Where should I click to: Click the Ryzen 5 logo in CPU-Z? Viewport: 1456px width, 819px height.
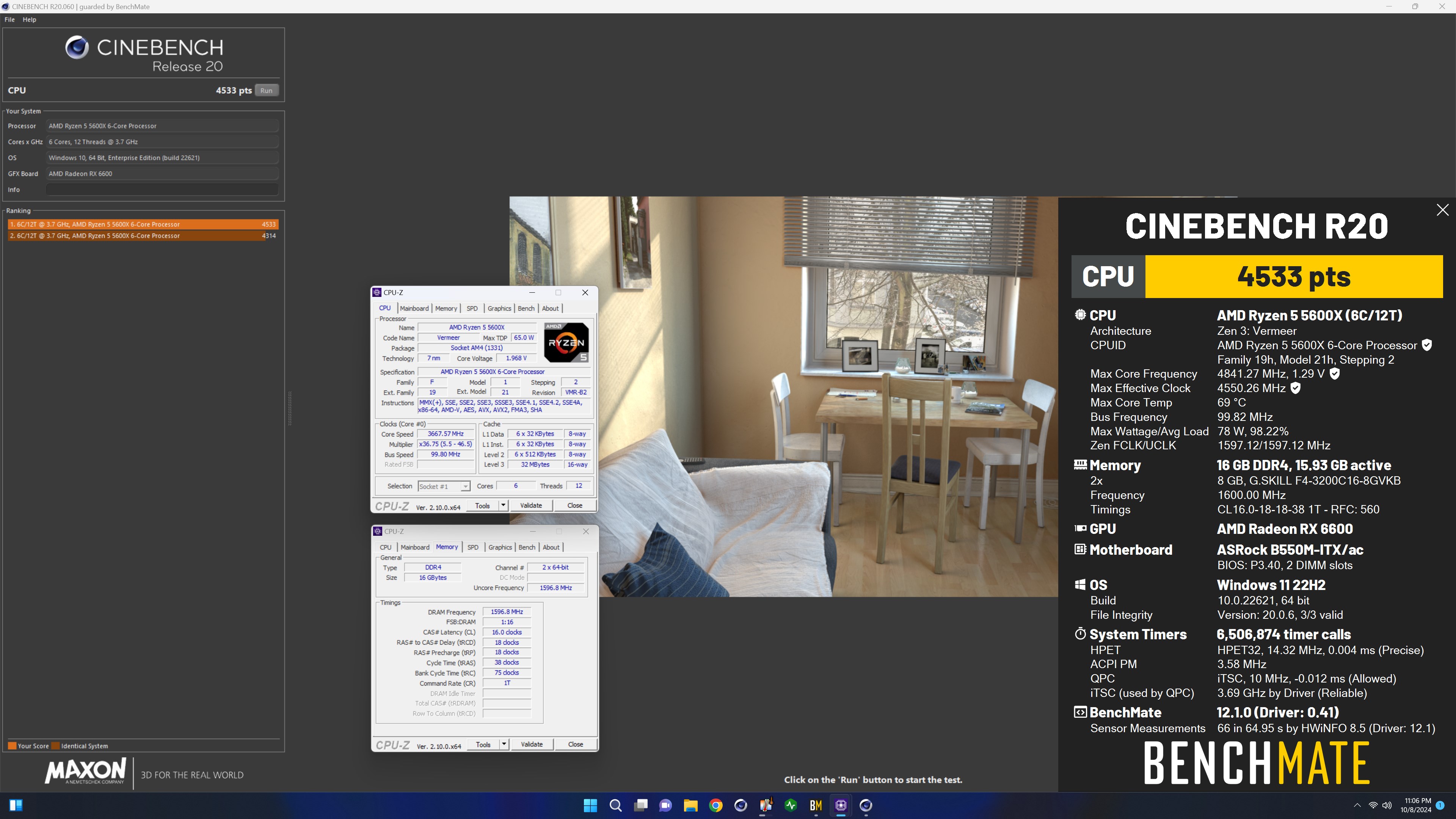566,342
